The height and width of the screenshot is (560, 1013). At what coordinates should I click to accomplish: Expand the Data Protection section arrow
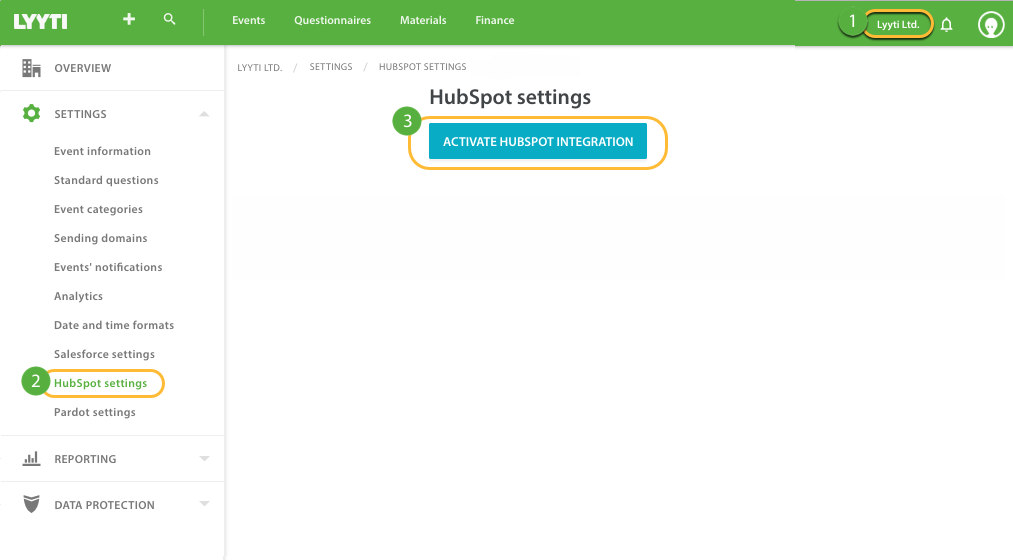[x=204, y=504]
